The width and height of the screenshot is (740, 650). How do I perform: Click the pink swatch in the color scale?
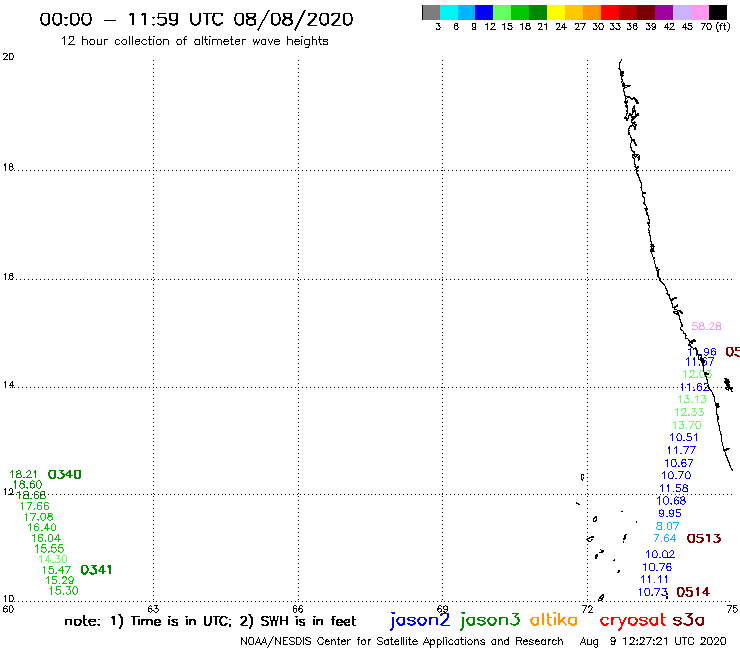(699, 12)
